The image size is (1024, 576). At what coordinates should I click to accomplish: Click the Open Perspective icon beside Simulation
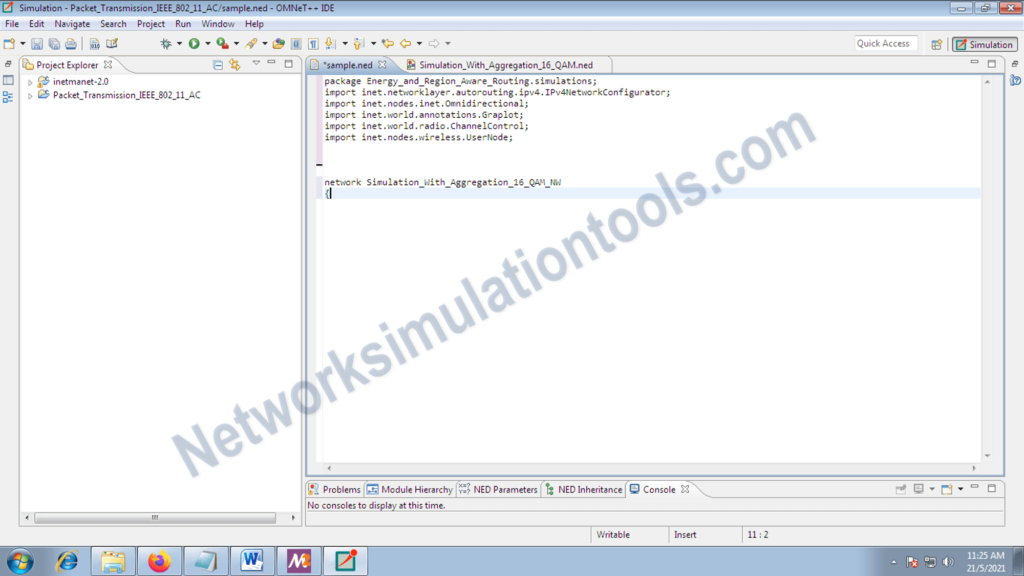click(x=936, y=44)
